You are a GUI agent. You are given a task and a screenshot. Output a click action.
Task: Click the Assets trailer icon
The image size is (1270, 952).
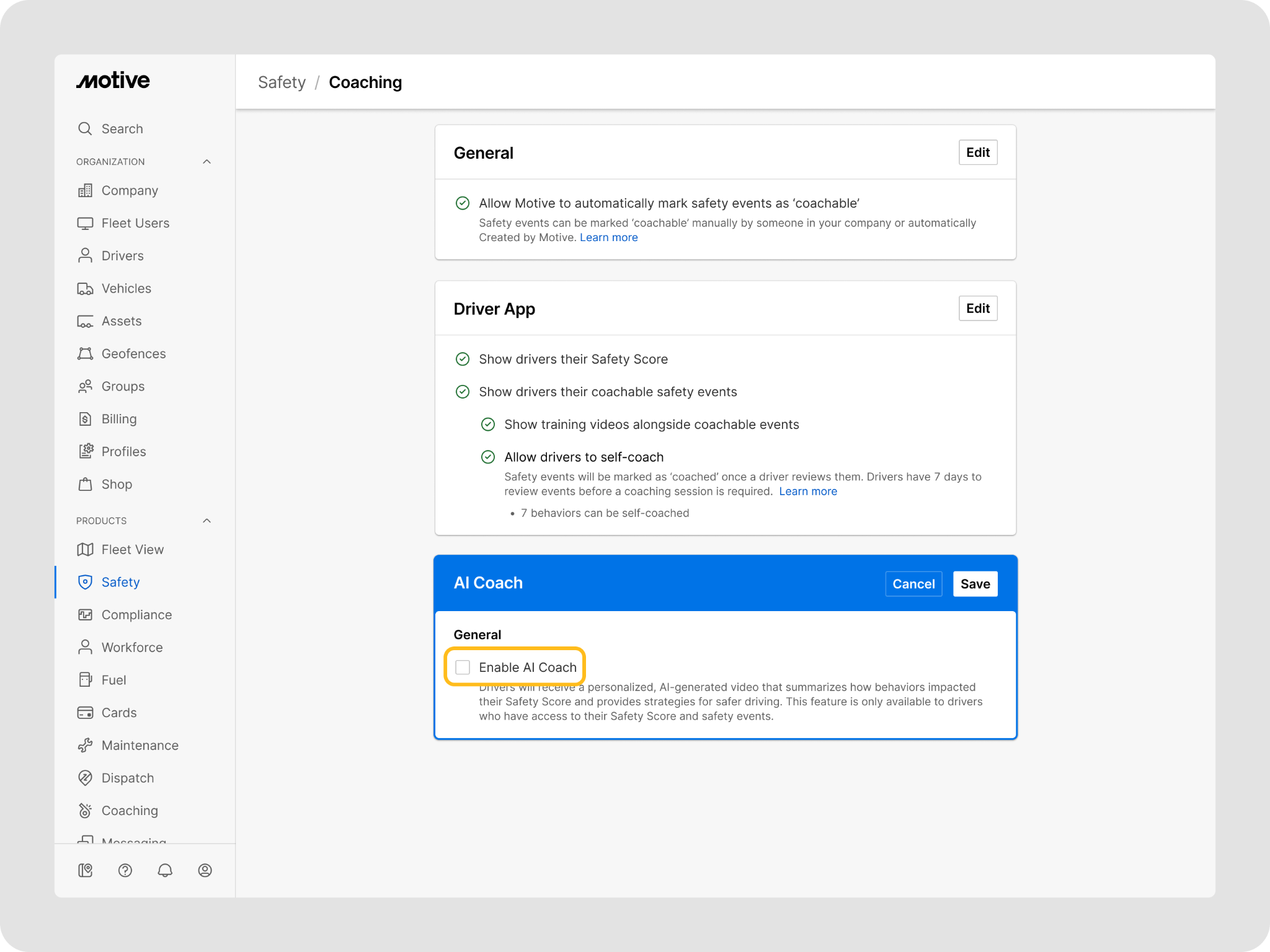pos(85,321)
